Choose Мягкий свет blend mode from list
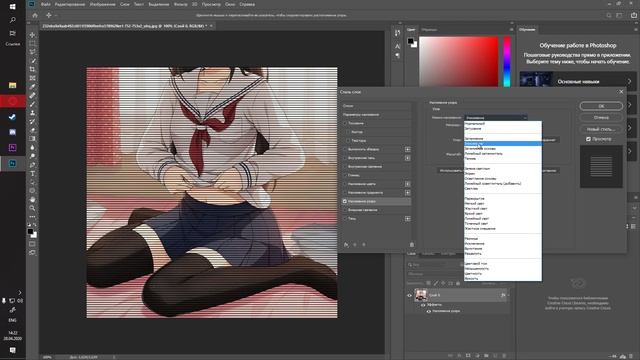640x360 pixels. (x=503, y=203)
